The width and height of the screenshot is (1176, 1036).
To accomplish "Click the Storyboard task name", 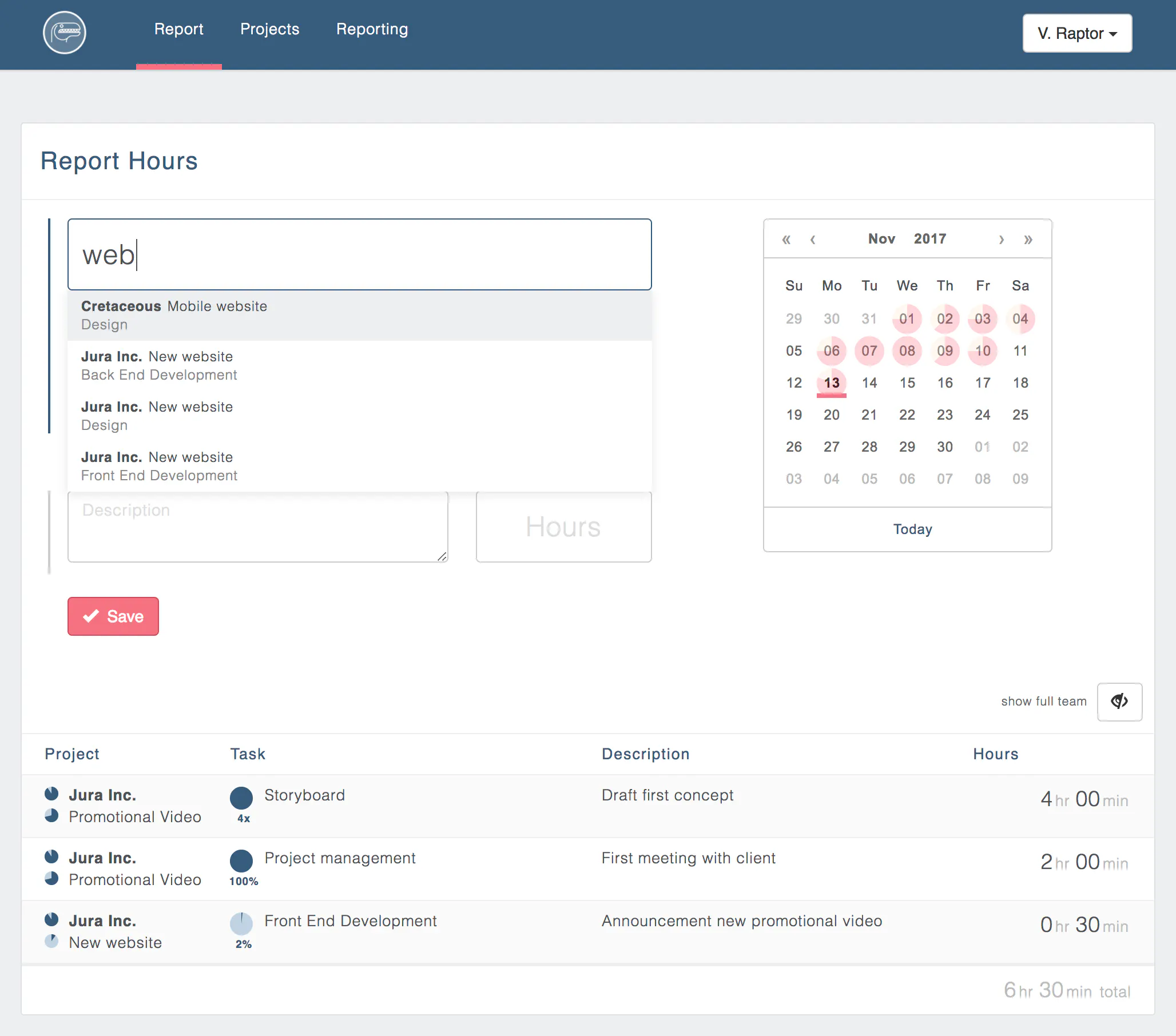I will coord(304,795).
